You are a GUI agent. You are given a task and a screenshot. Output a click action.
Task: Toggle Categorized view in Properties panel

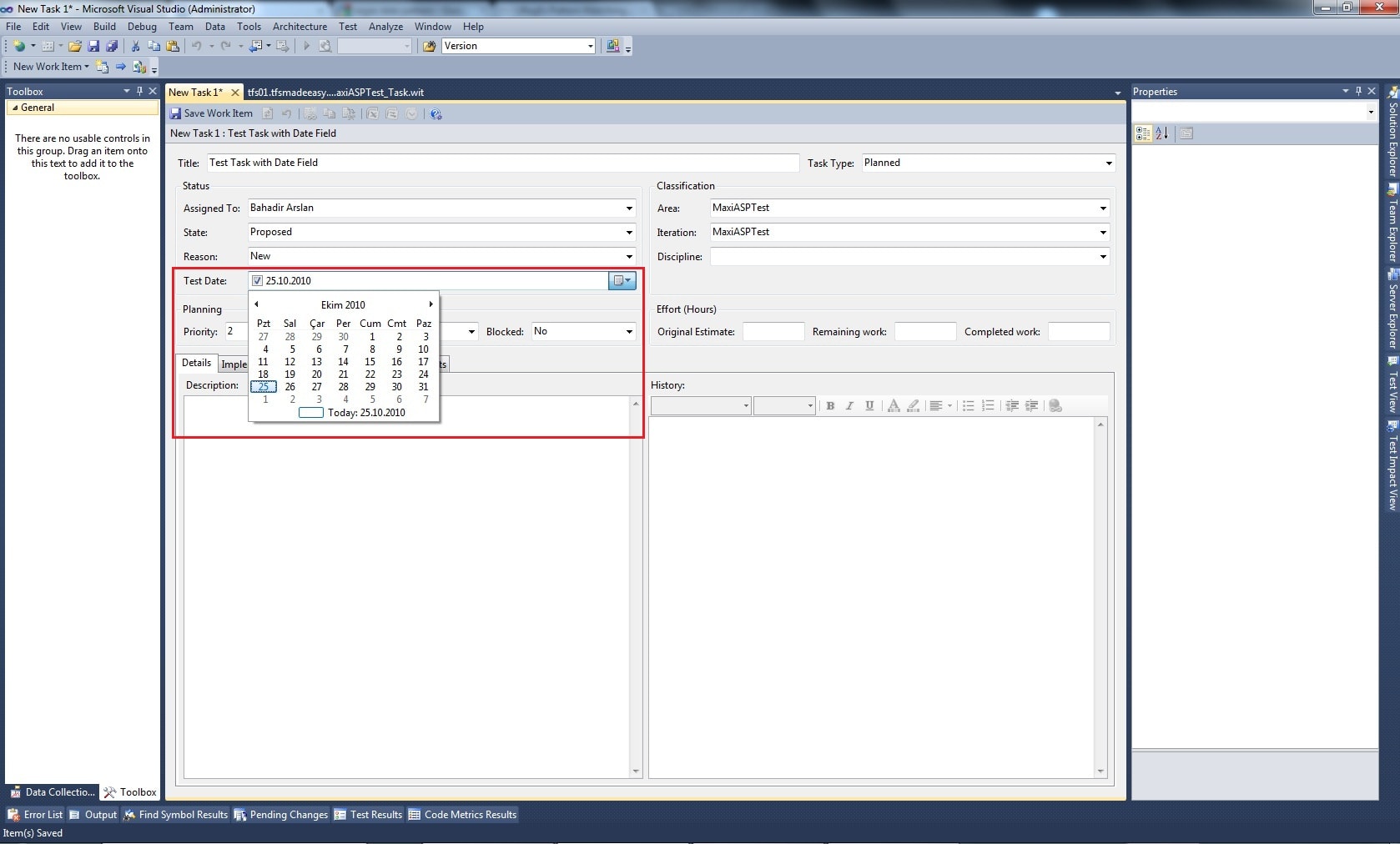1143,133
